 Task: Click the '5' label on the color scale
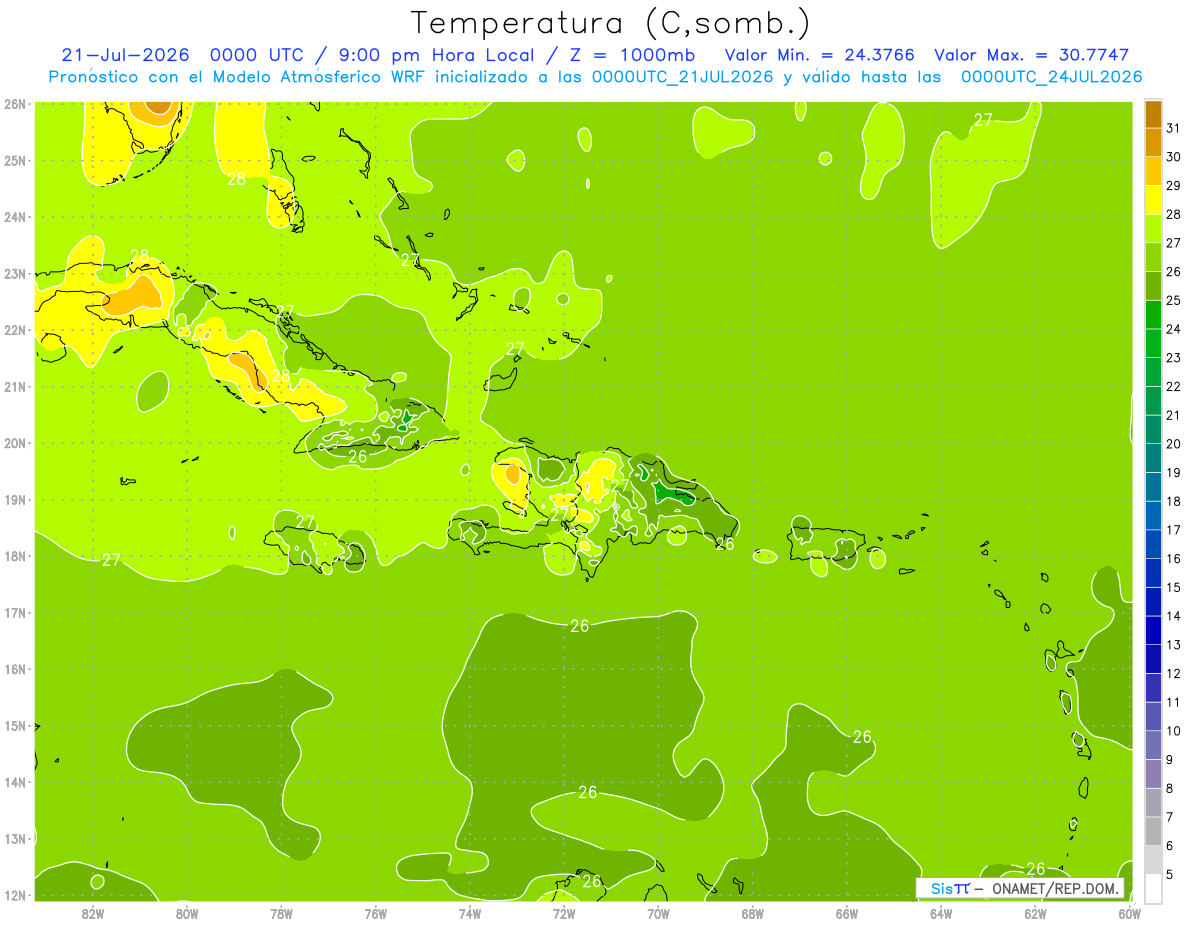[1170, 875]
